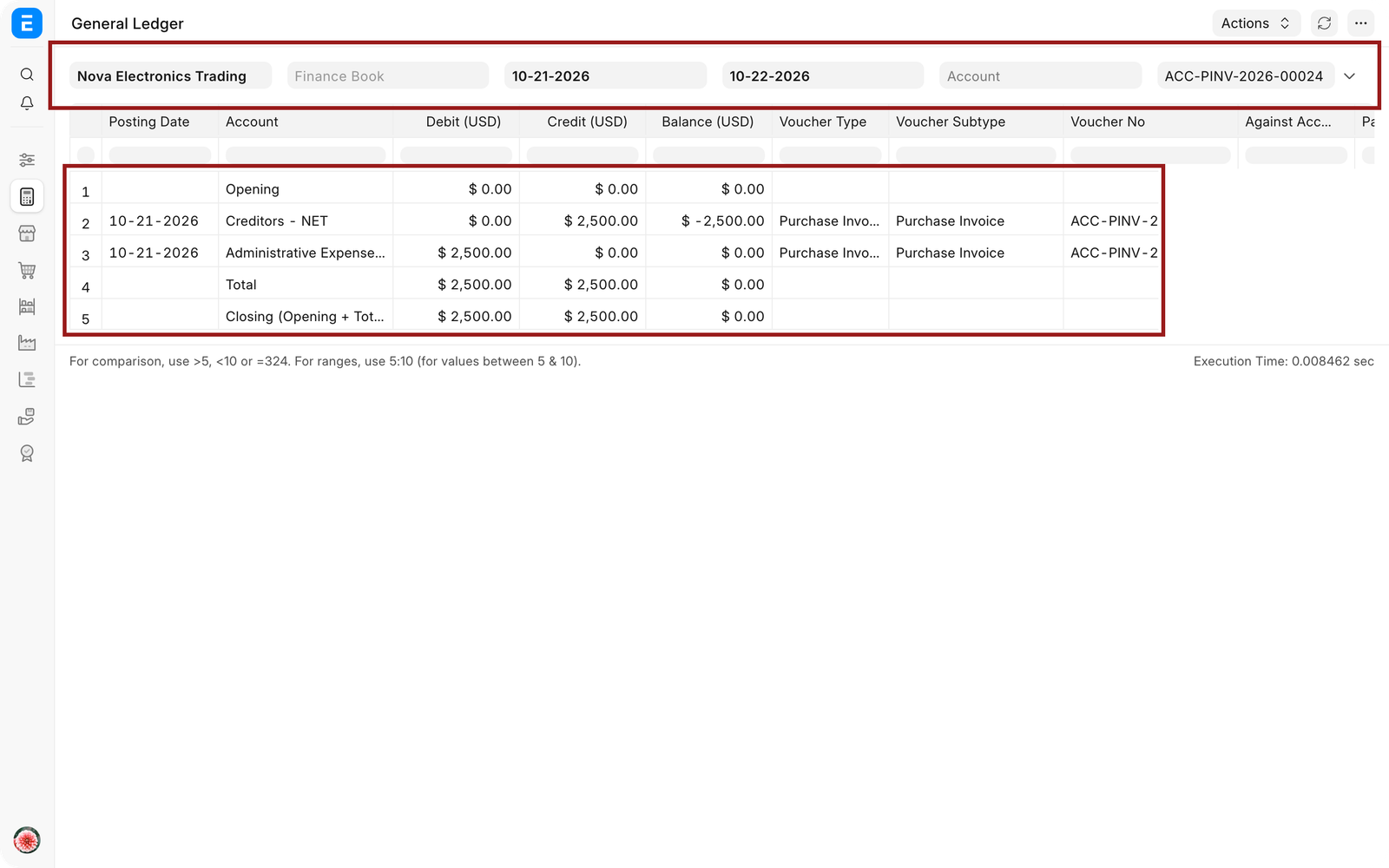Open voucher ACC-PINV-2 in Creditors row
This screenshot has height=868, width=1389.
tap(1114, 220)
